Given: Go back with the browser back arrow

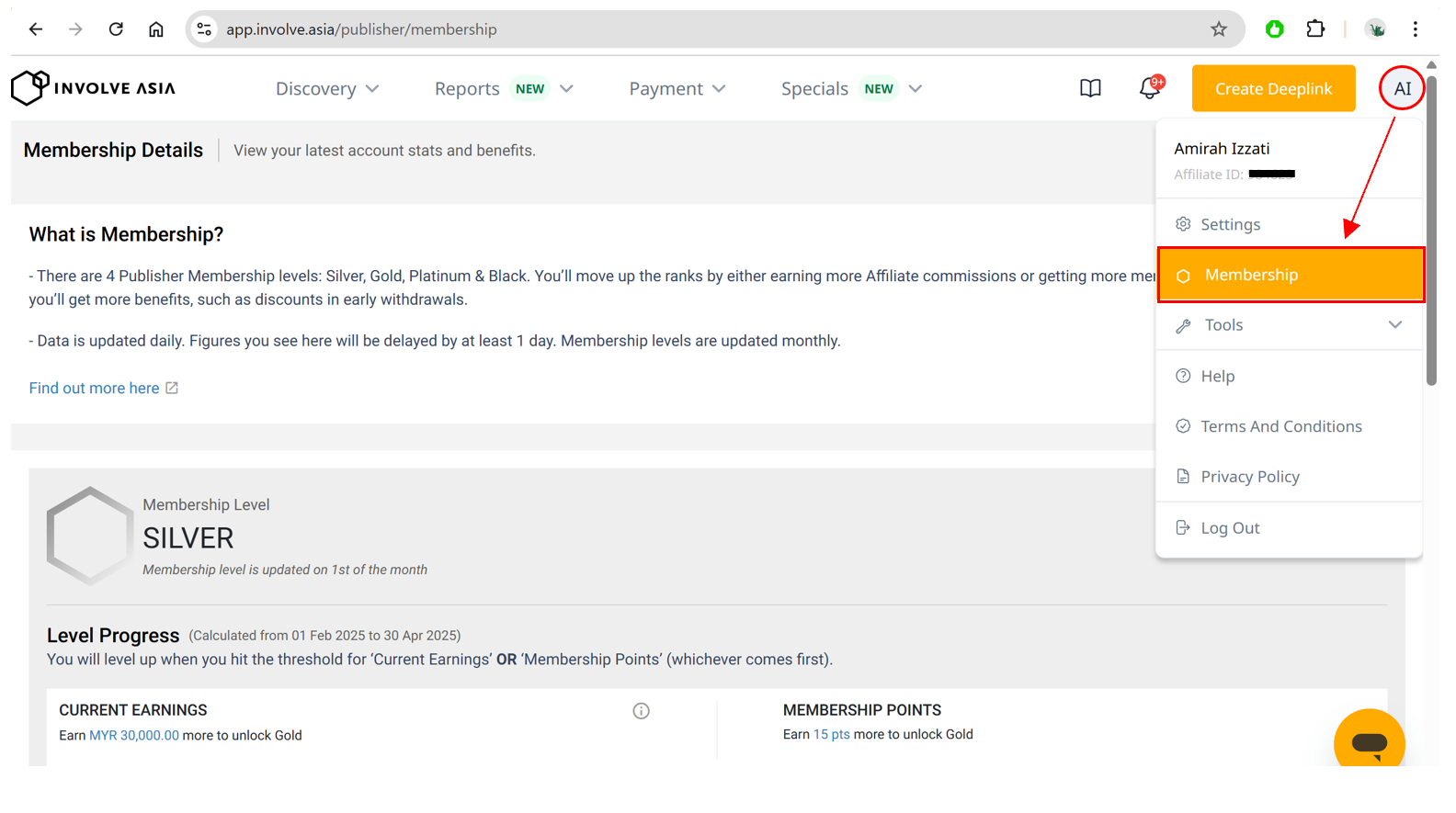Looking at the screenshot, I should (x=36, y=29).
